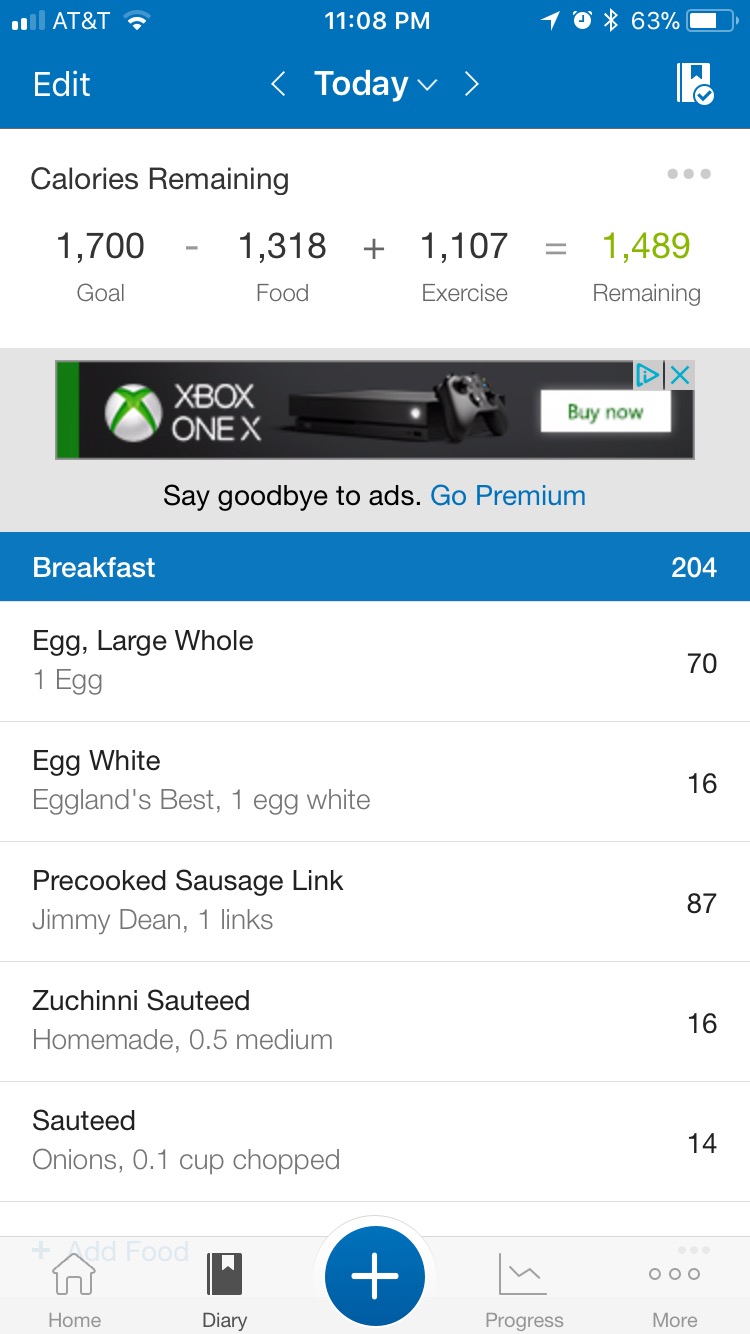The height and width of the screenshot is (1334, 750).
Task: Tap the Breakfast section header
Action: point(375,567)
